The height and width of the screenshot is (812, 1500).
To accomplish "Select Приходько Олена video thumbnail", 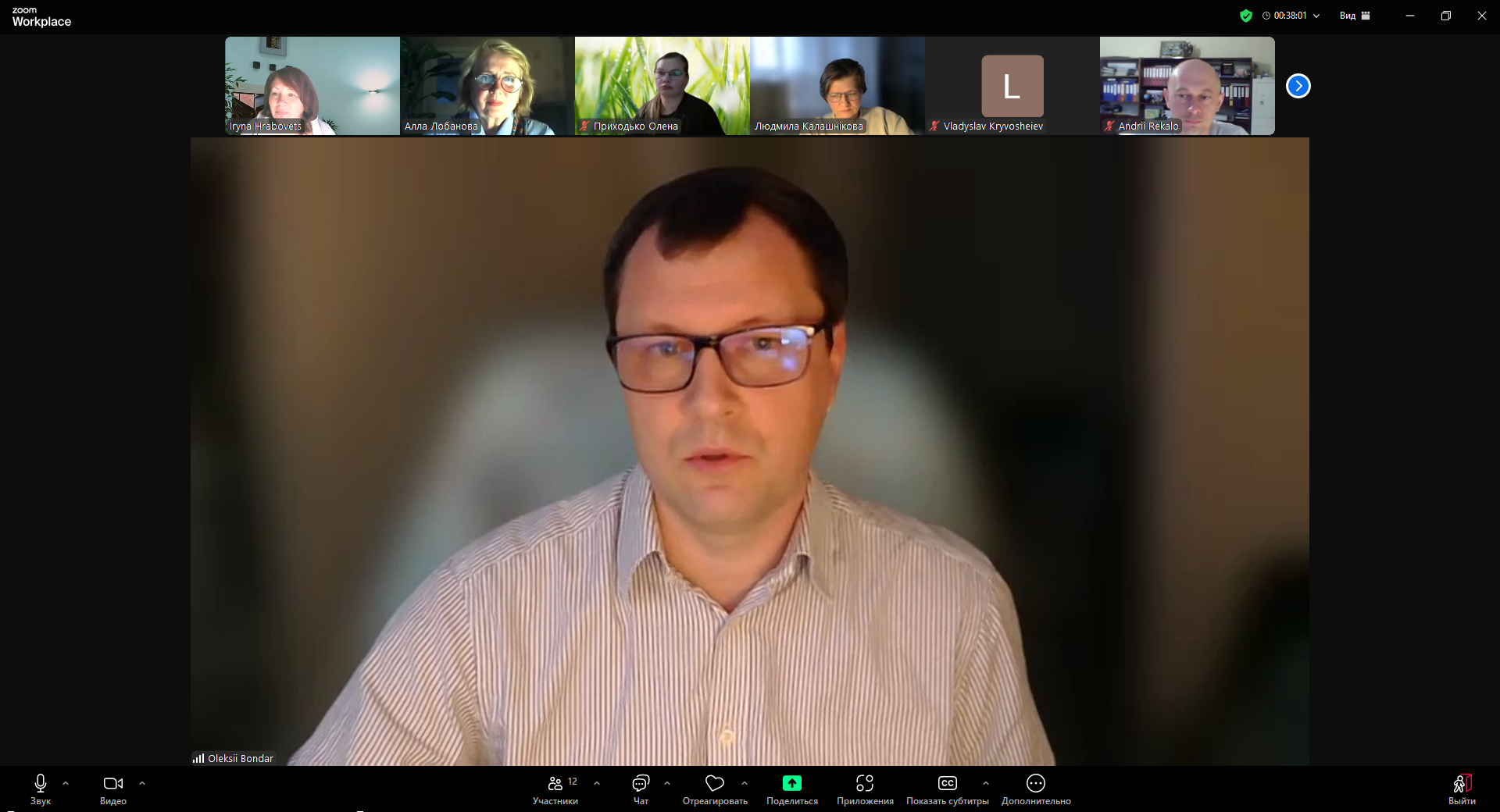I will [x=662, y=86].
